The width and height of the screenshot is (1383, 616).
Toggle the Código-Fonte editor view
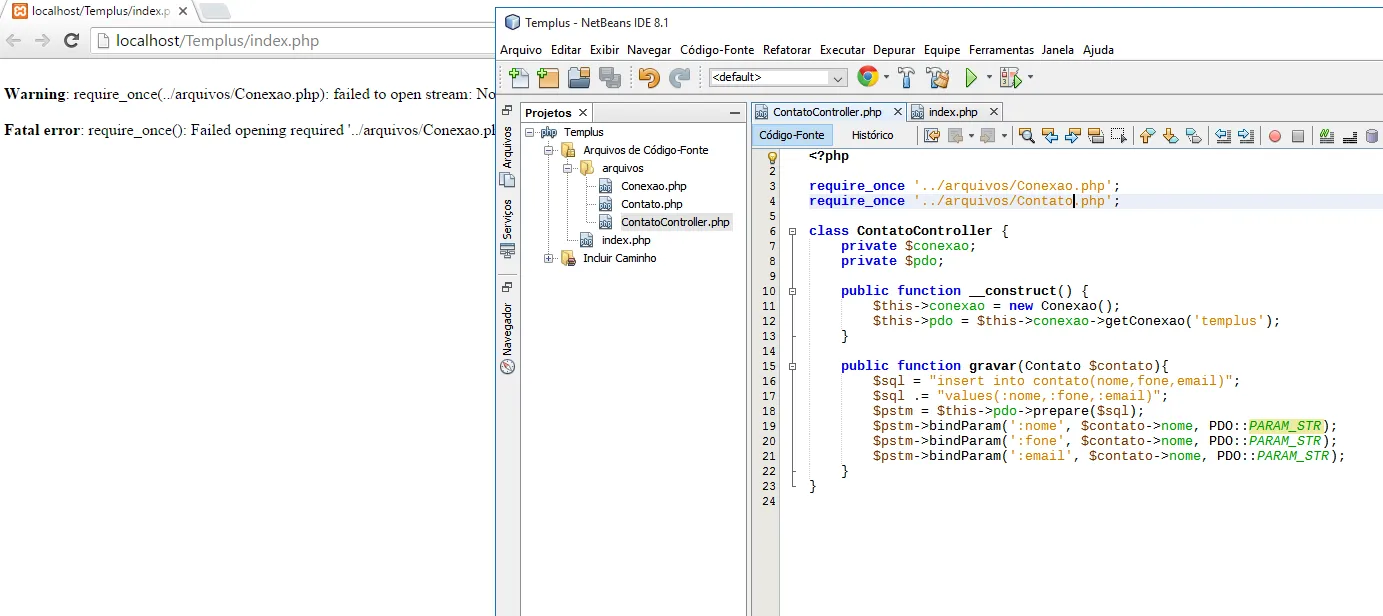[791, 135]
